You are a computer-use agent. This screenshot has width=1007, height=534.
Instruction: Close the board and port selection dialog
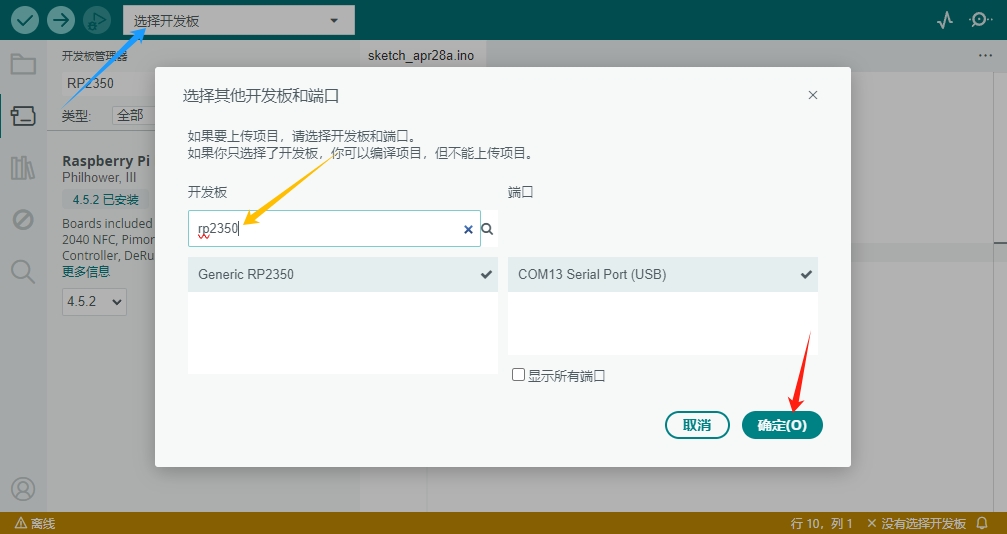click(x=812, y=95)
